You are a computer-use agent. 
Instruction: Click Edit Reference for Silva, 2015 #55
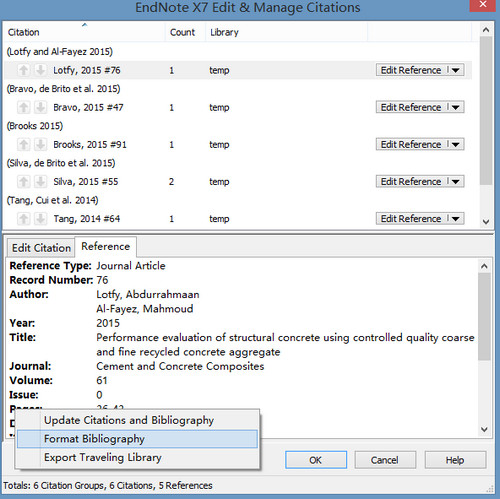pos(411,182)
